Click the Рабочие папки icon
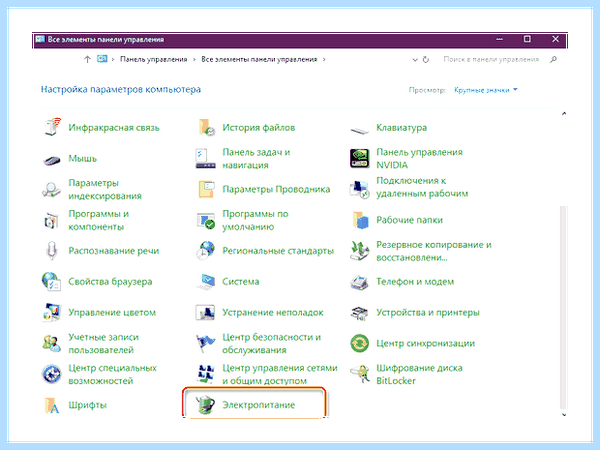Image resolution: width=600 pixels, height=450 pixels. click(360, 220)
